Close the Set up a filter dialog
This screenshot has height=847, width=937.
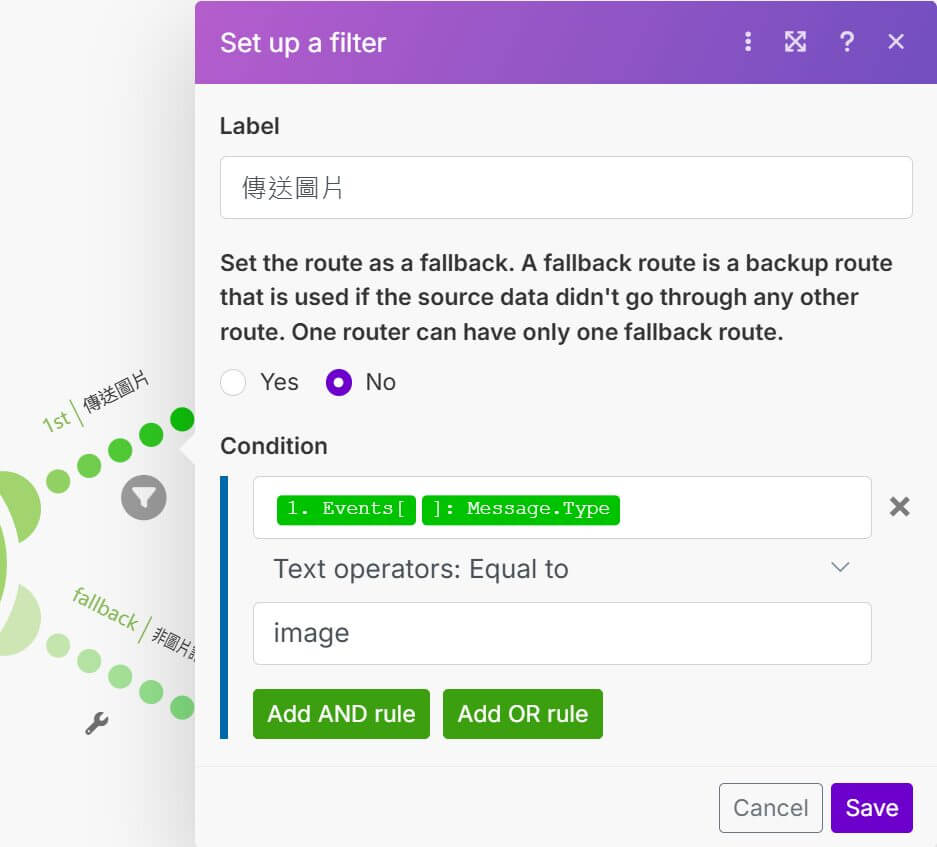coord(896,42)
